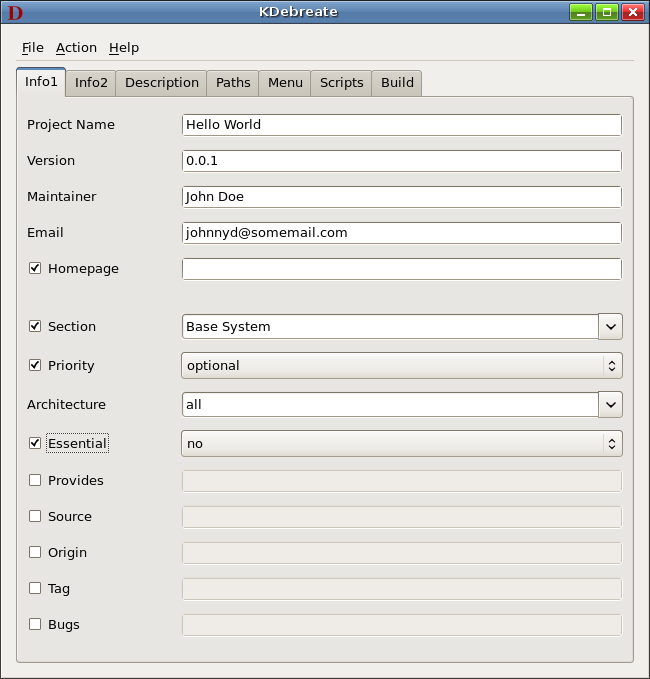
Task: Maximize the KDebreate window
Action: tap(607, 12)
